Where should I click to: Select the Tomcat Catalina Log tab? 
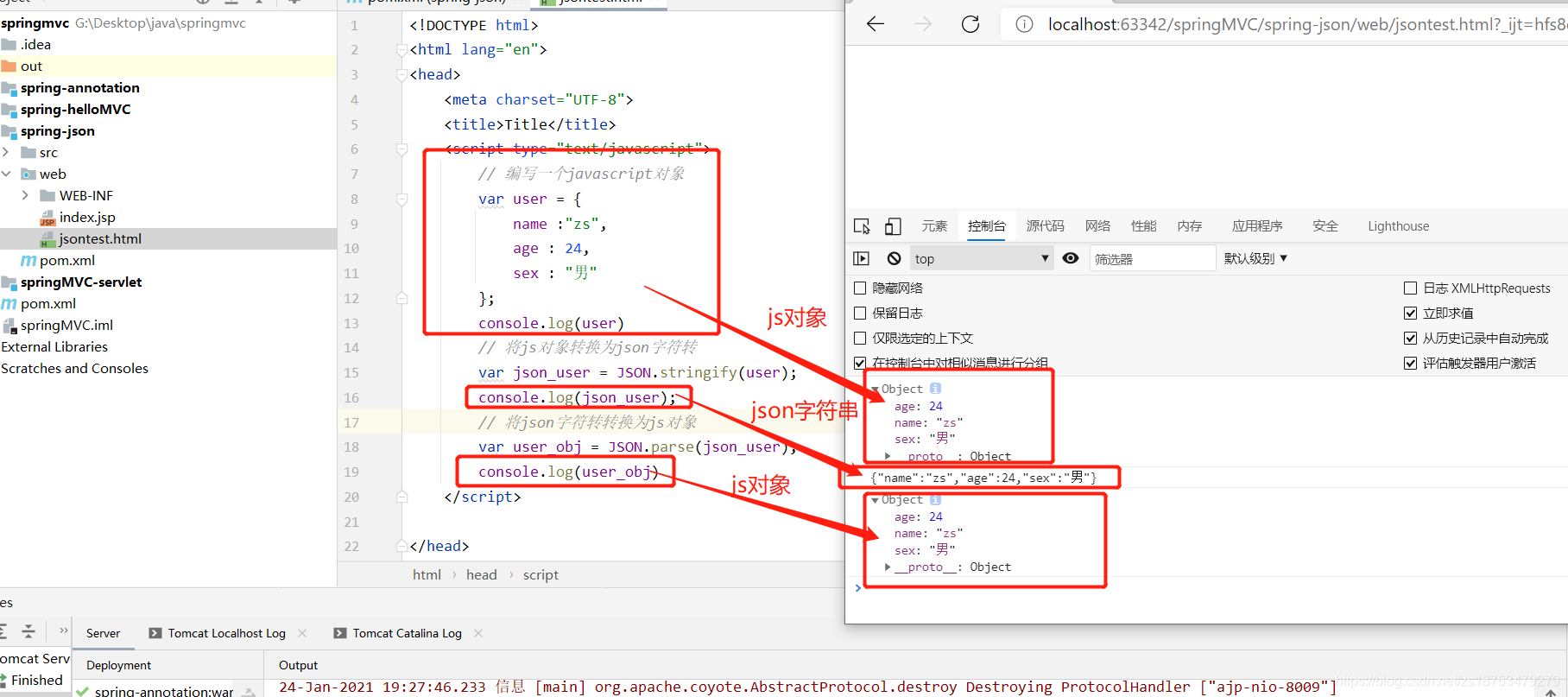pyautogui.click(x=408, y=633)
